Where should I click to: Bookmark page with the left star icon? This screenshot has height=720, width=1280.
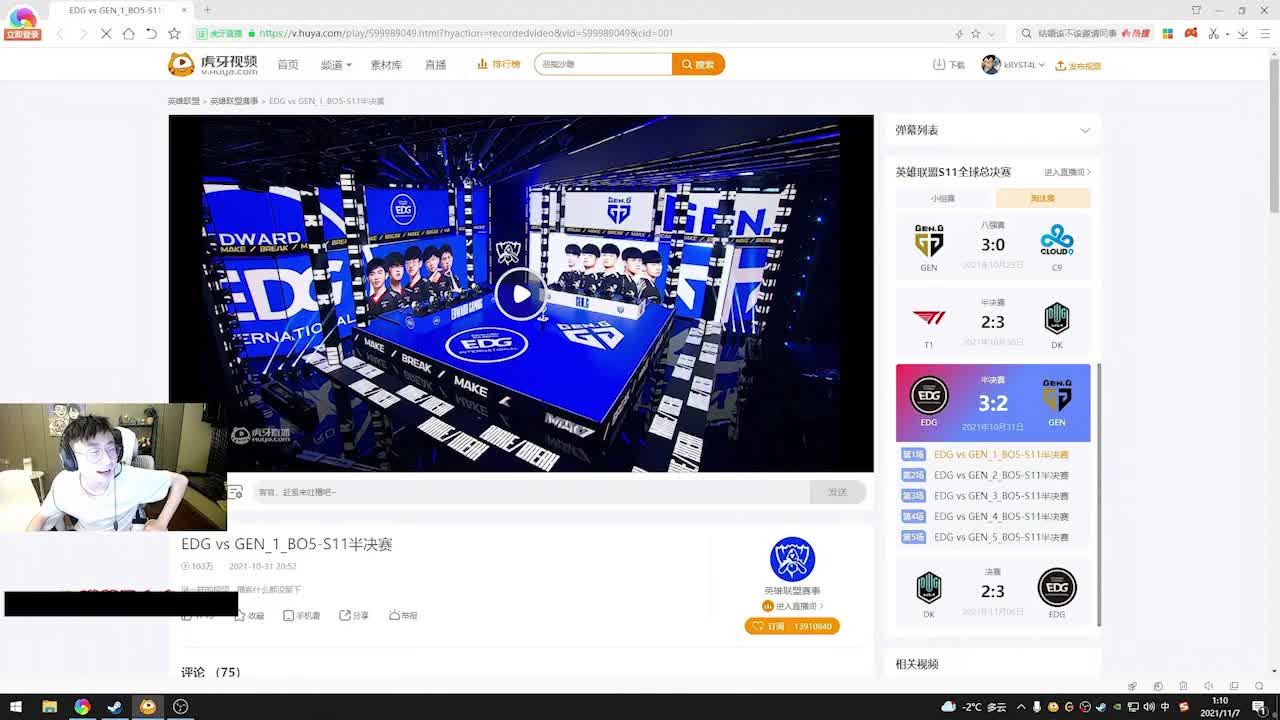click(174, 33)
